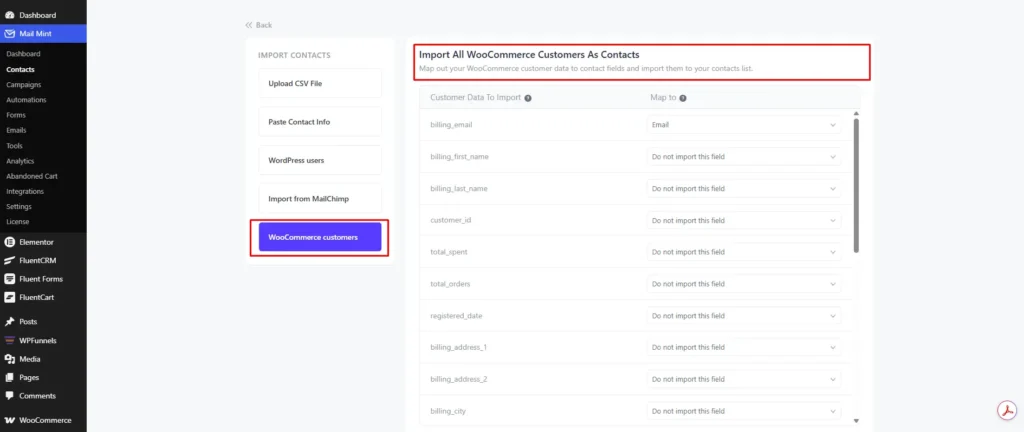Click the billing_email field label
Viewport: 1024px width, 432px height.
[x=451, y=125]
